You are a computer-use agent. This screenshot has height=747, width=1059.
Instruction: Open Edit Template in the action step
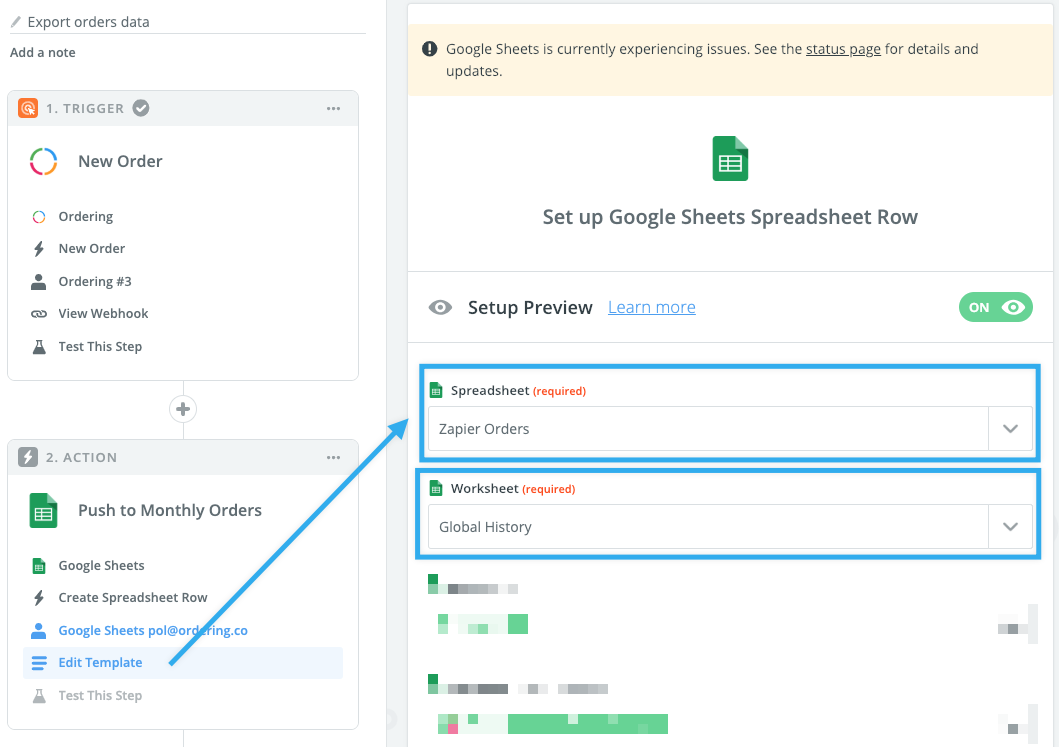183,663
